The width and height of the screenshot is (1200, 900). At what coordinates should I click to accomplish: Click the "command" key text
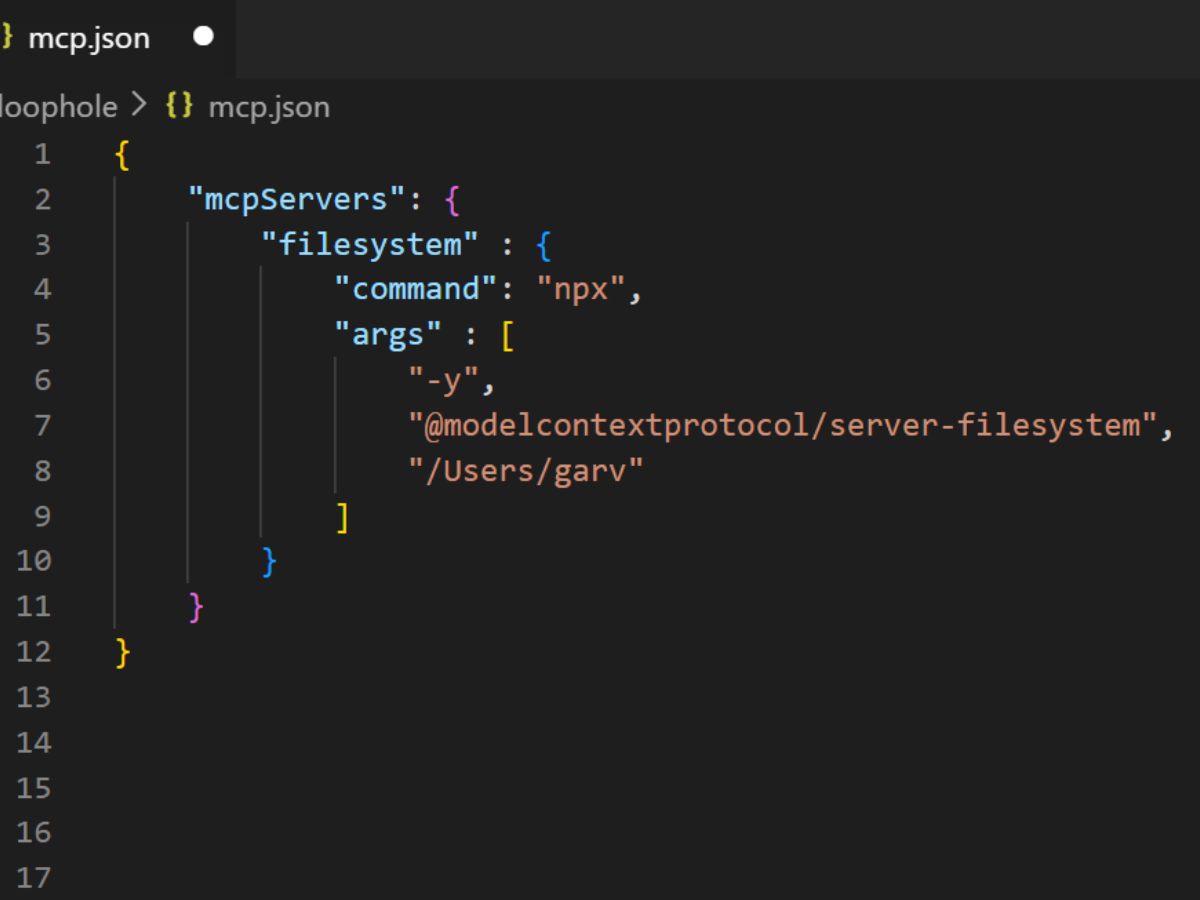coord(416,289)
